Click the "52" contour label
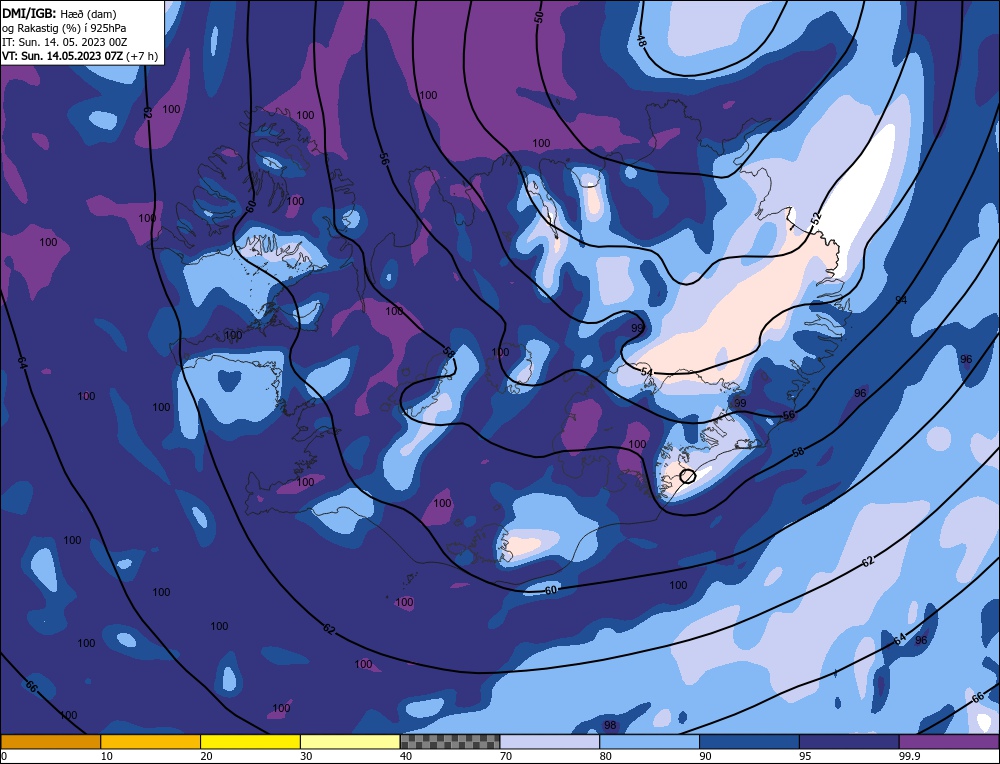 point(816,218)
